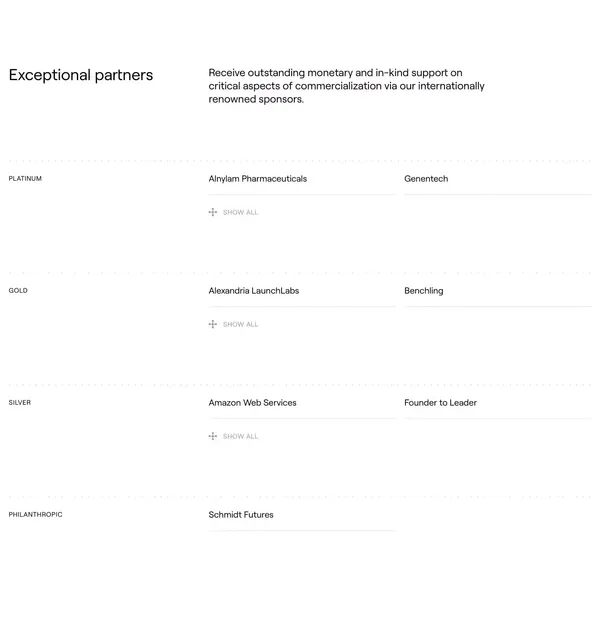Click the plus icon beside Platinum's Show All
The image size is (600, 621).
[x=213, y=212]
